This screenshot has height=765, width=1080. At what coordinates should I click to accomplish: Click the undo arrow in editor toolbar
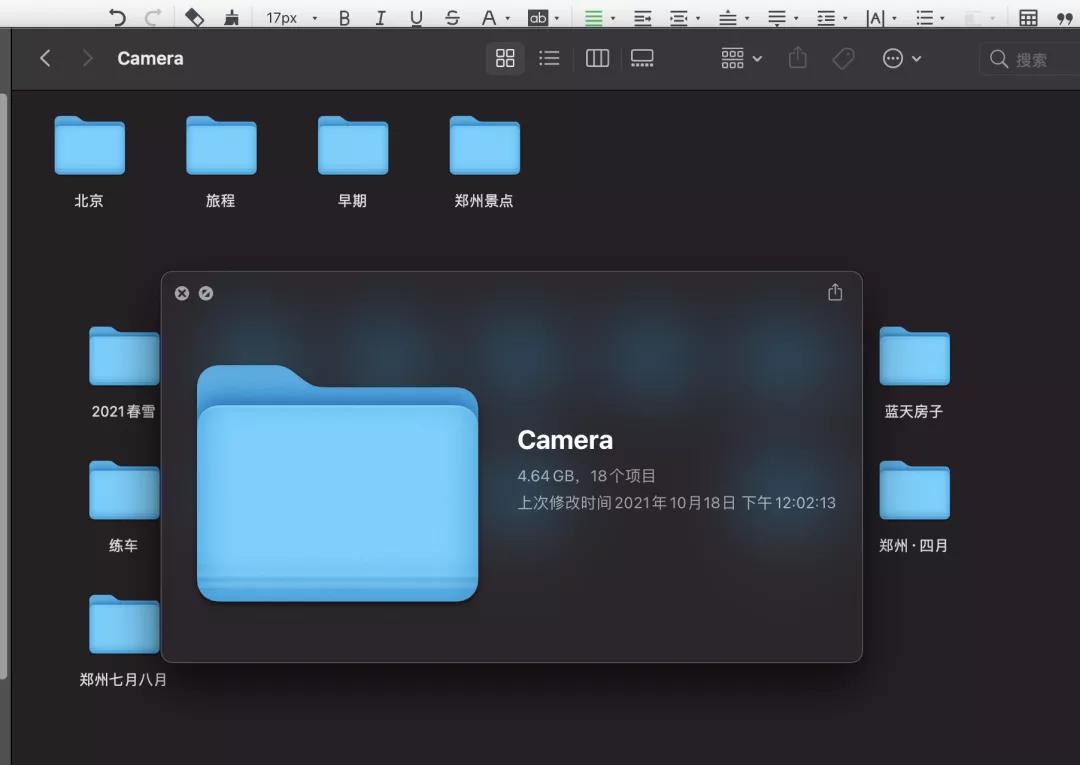point(117,17)
